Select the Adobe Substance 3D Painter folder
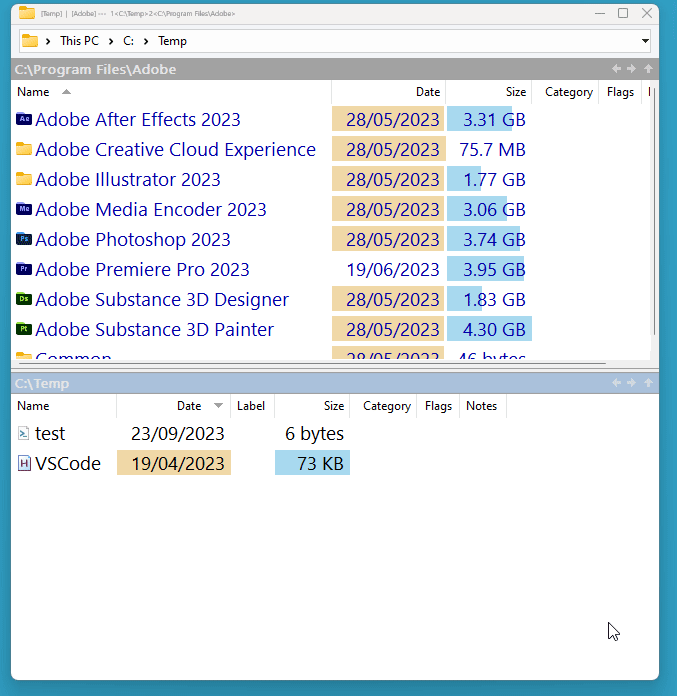Viewport: 677px width, 696px height. click(154, 329)
